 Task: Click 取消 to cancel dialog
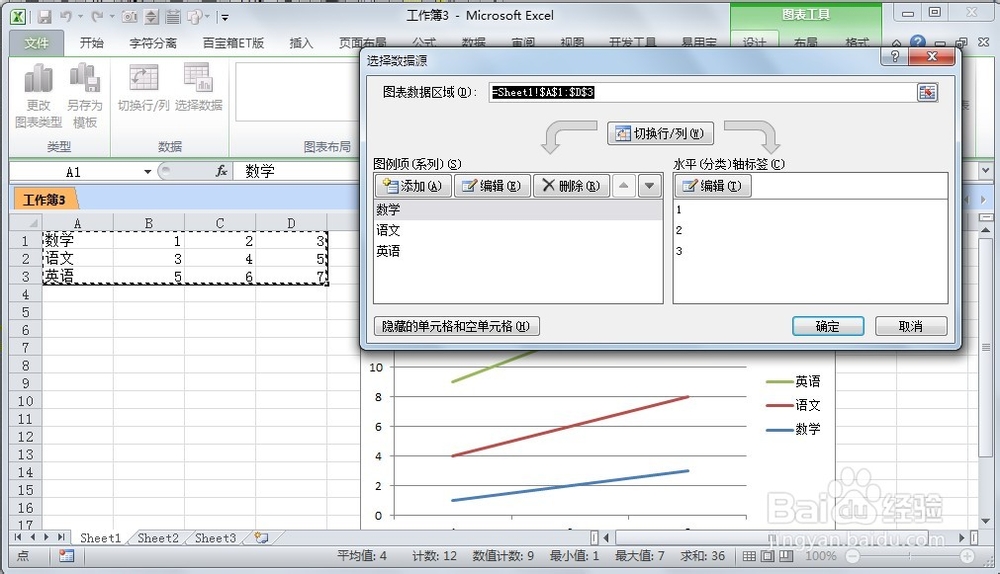point(911,326)
